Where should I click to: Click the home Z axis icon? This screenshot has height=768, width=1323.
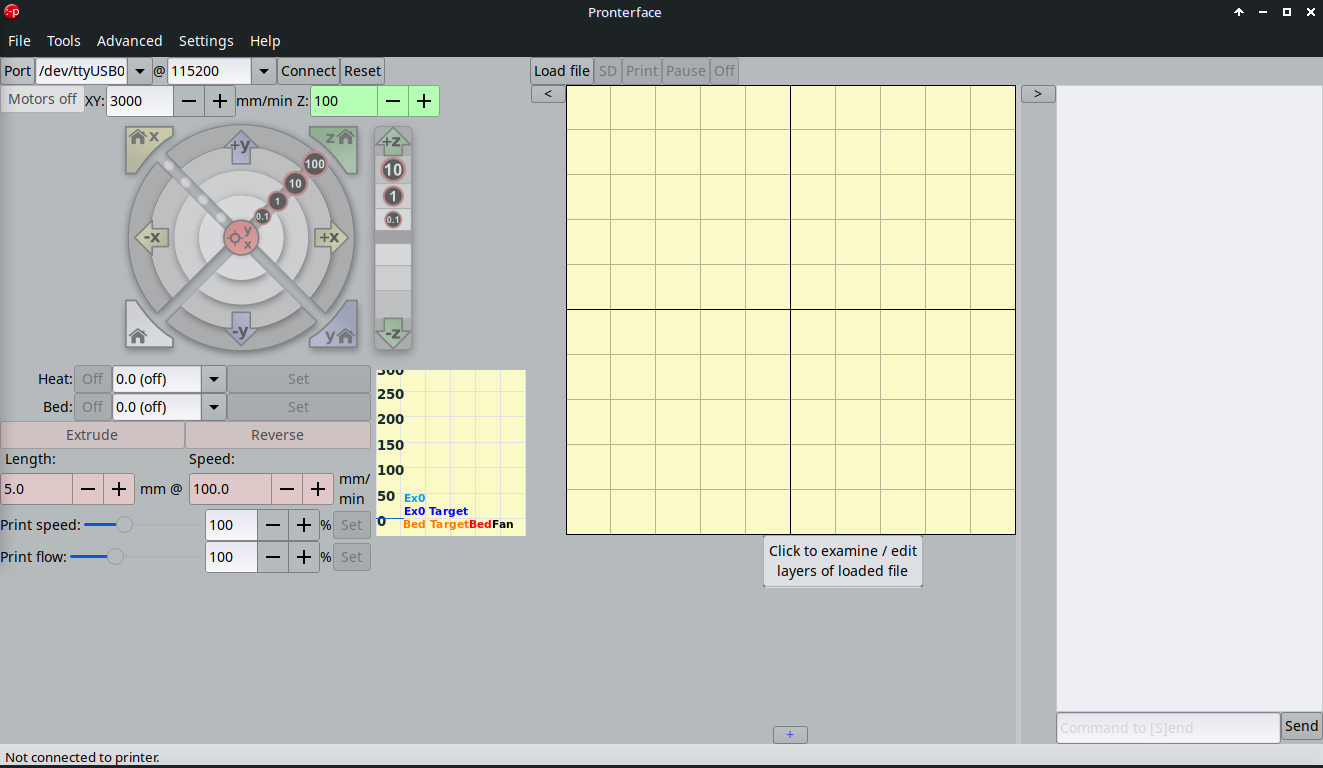pos(338,141)
